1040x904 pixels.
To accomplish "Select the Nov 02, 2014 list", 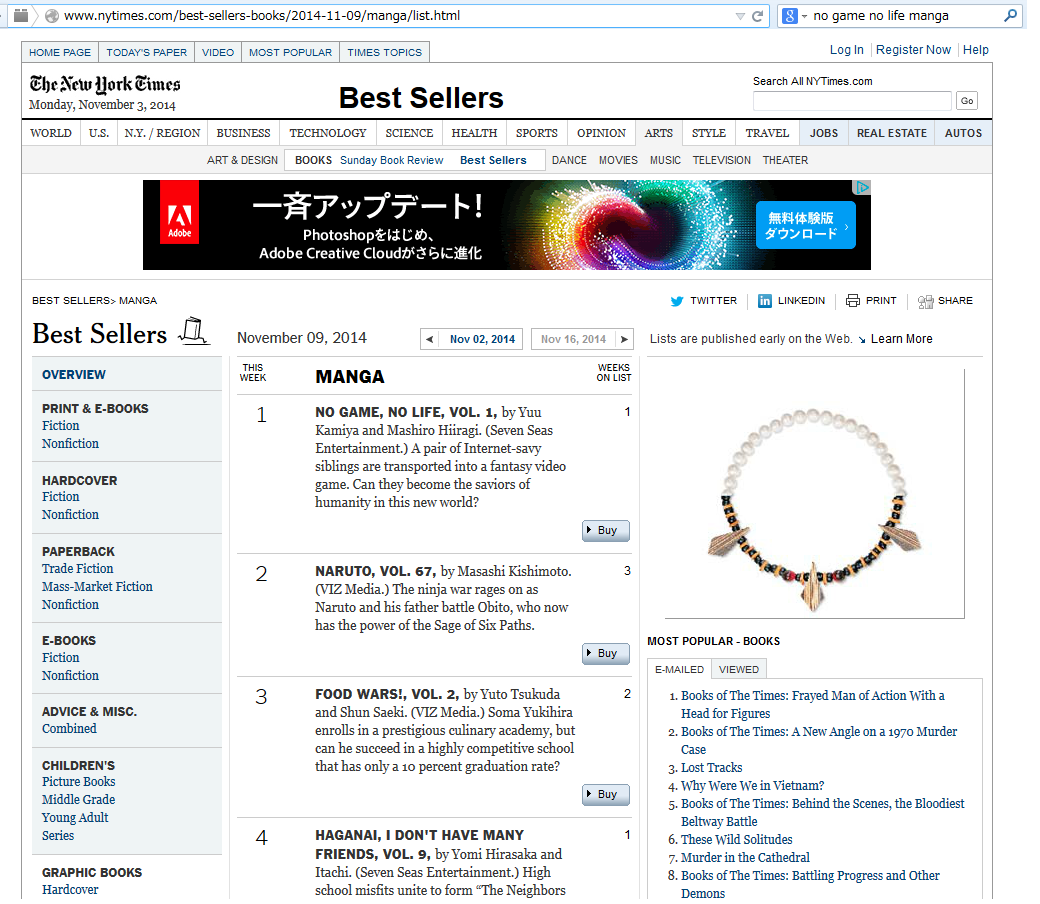I will coord(482,339).
